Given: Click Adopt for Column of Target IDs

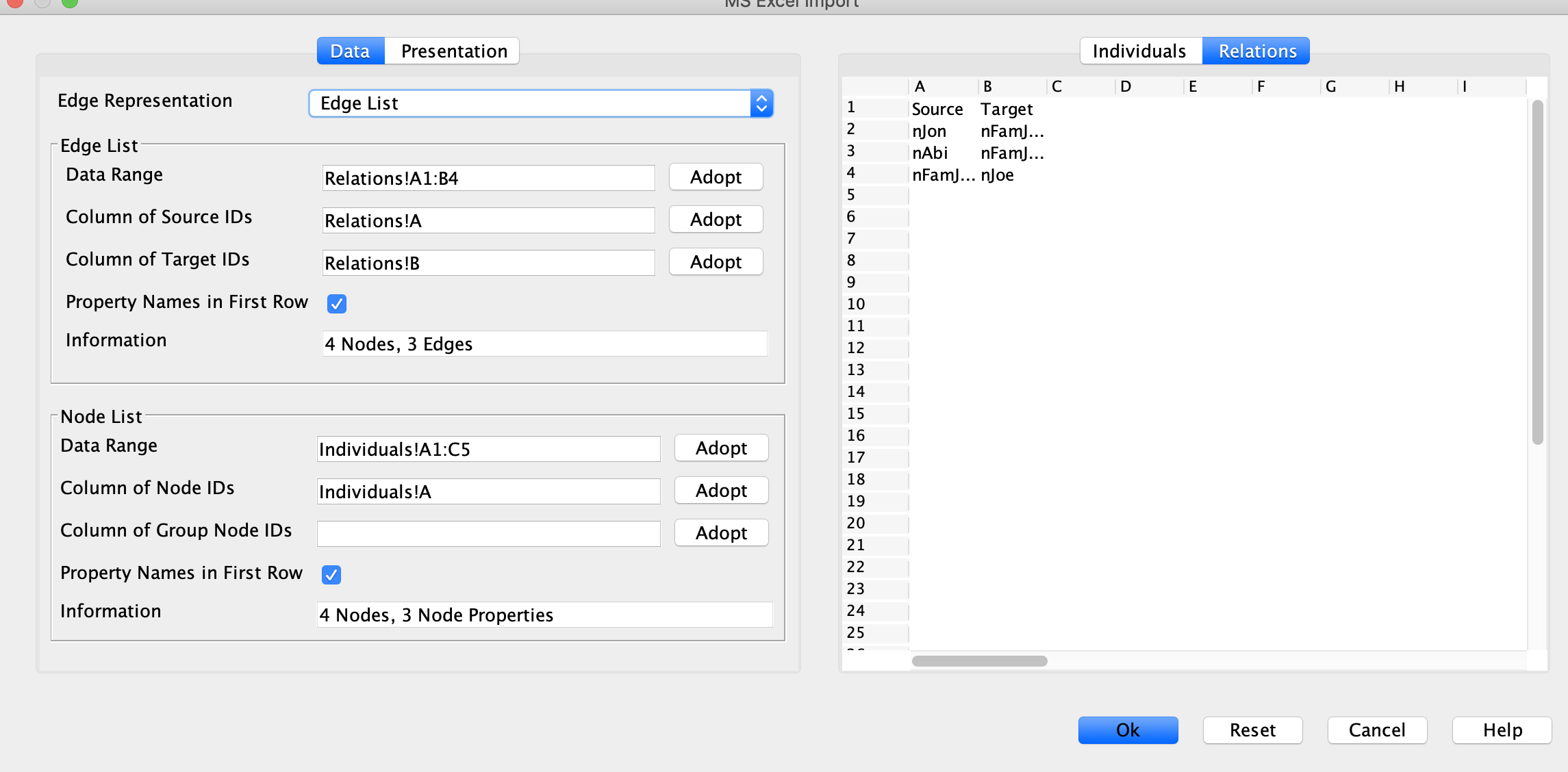Looking at the screenshot, I should [716, 262].
